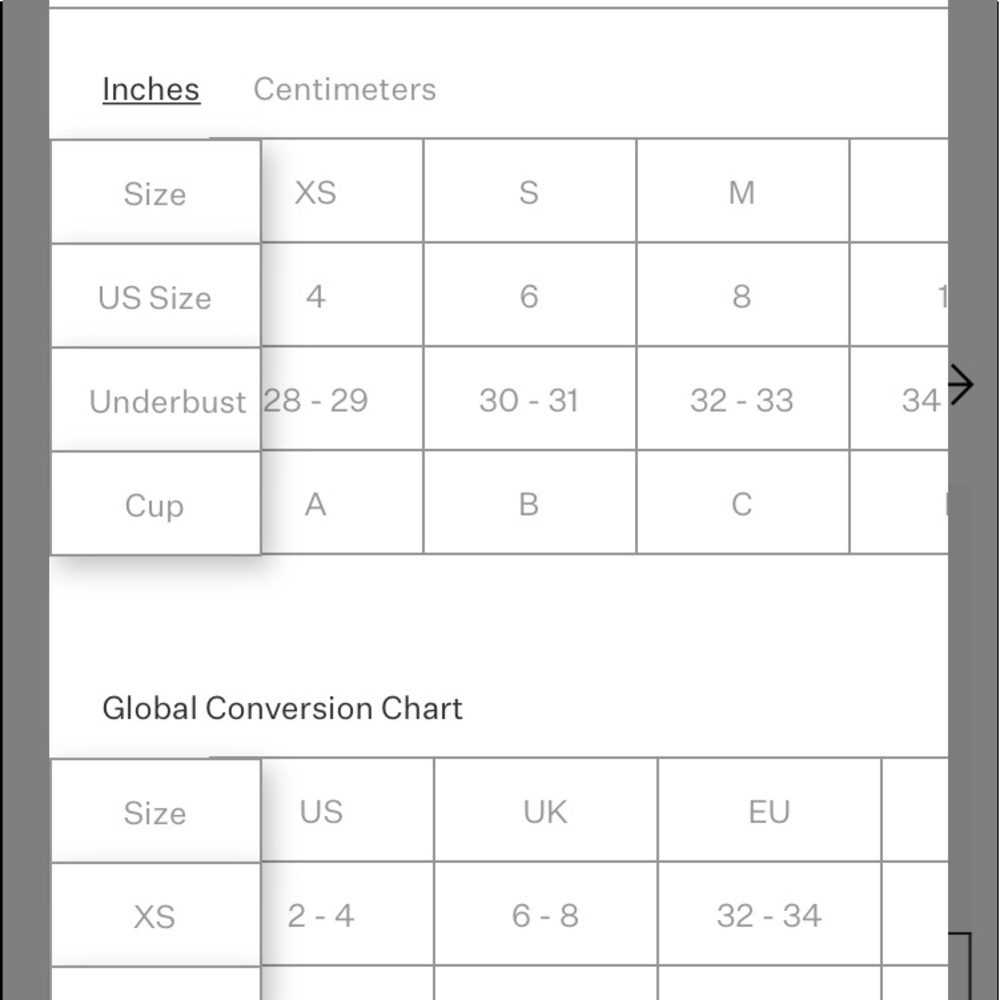The width and height of the screenshot is (1000, 1000).
Task: Click EU size 32 - 34 cell
Action: click(769, 915)
